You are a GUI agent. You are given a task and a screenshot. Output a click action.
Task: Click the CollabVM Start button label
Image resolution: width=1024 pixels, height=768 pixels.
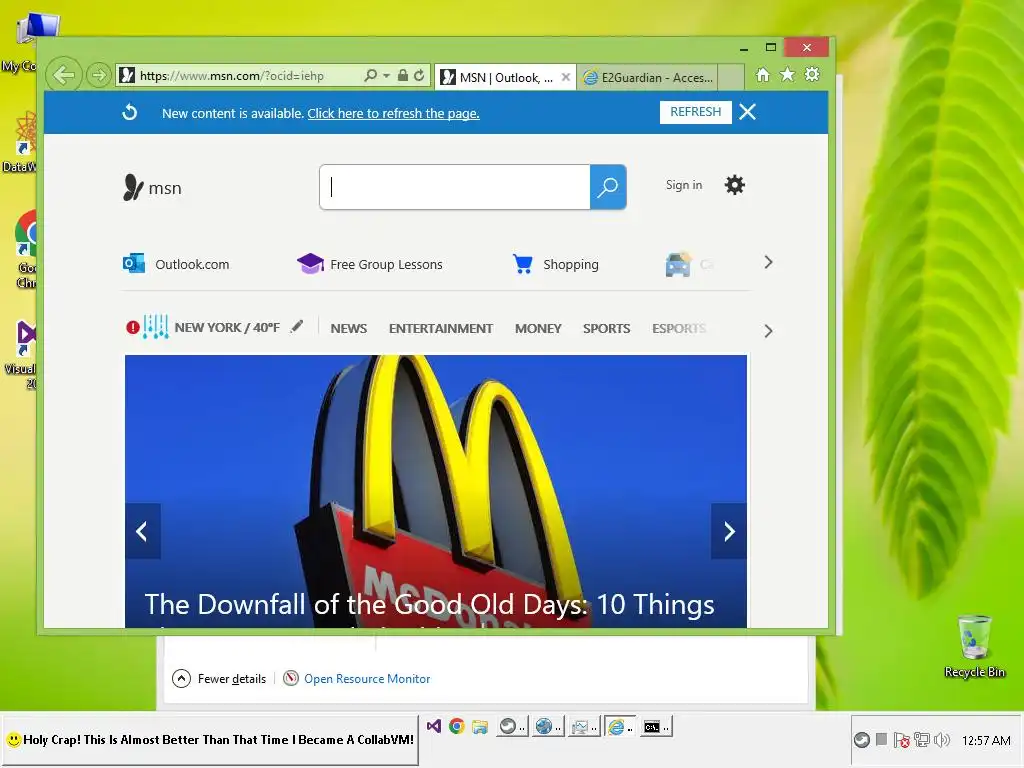[210, 740]
